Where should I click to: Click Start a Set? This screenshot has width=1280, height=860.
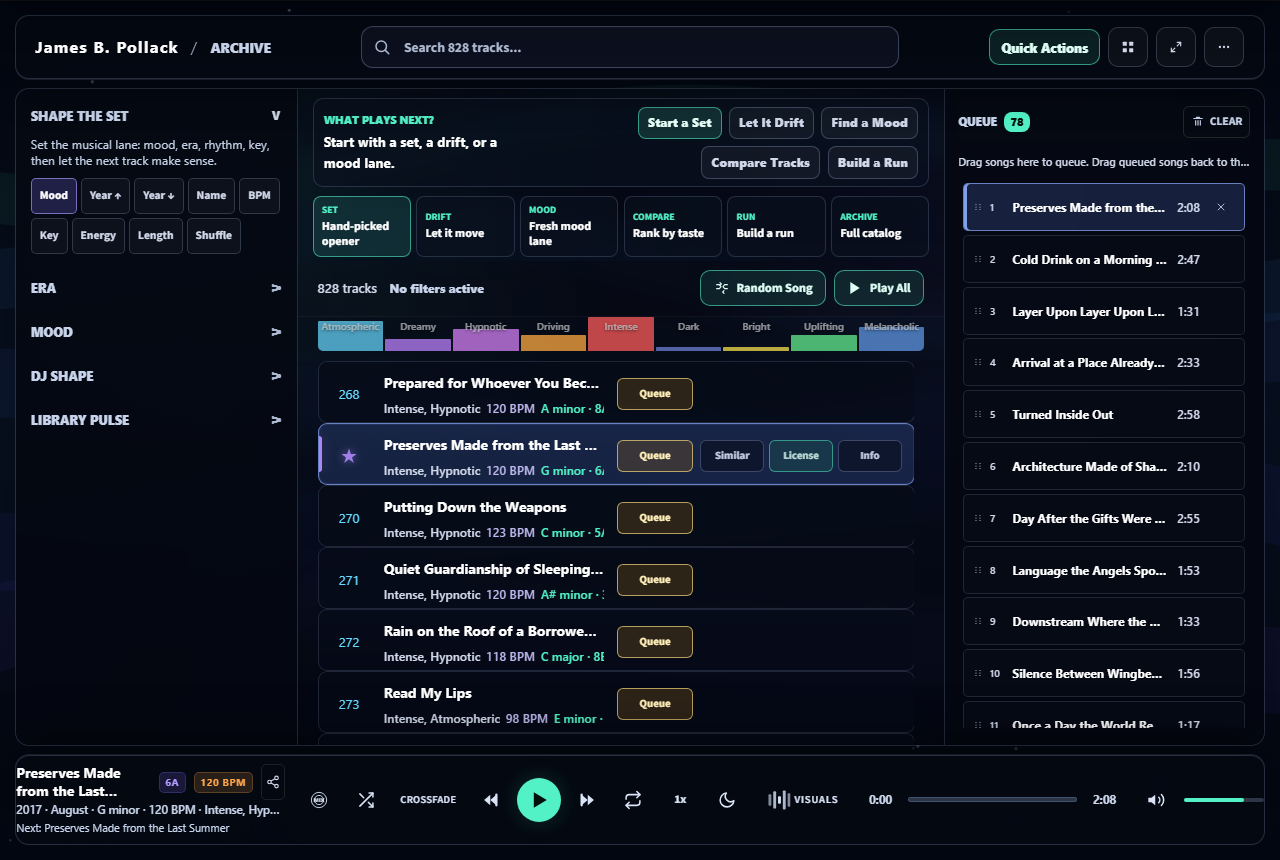[680, 123]
